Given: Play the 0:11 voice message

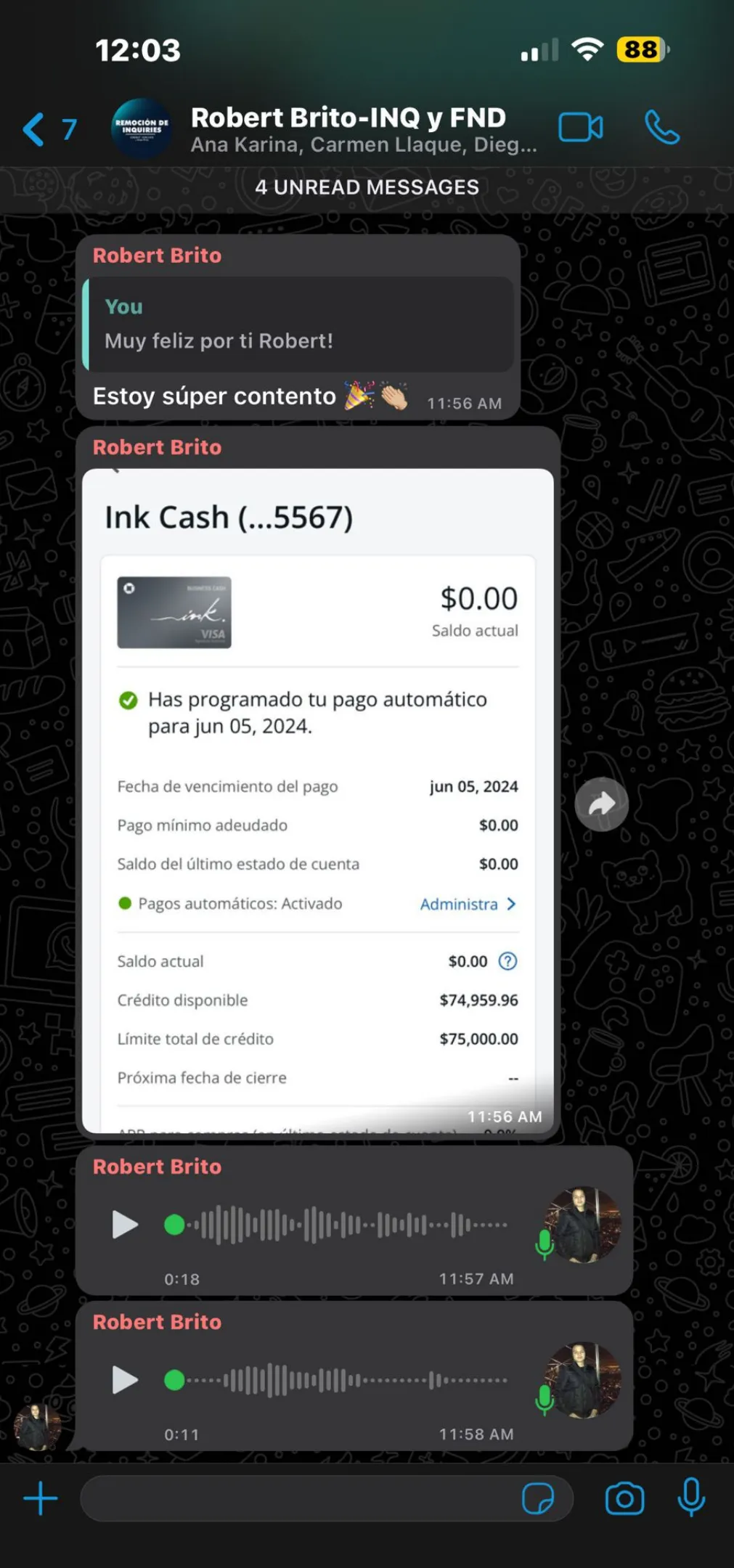Looking at the screenshot, I should point(125,1380).
